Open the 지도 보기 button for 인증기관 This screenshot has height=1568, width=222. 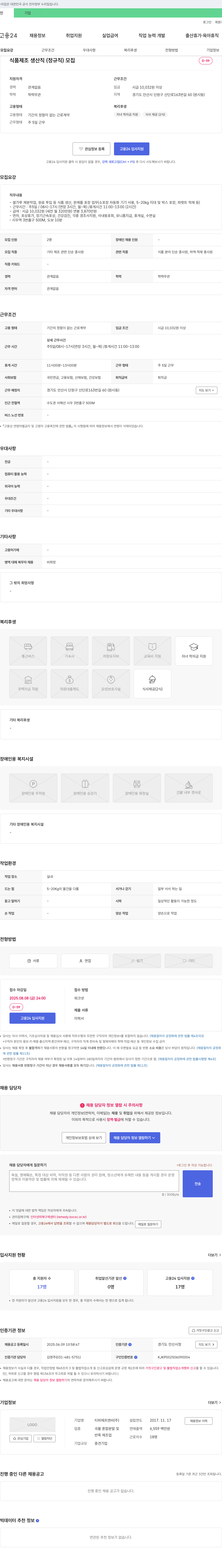206,1344
